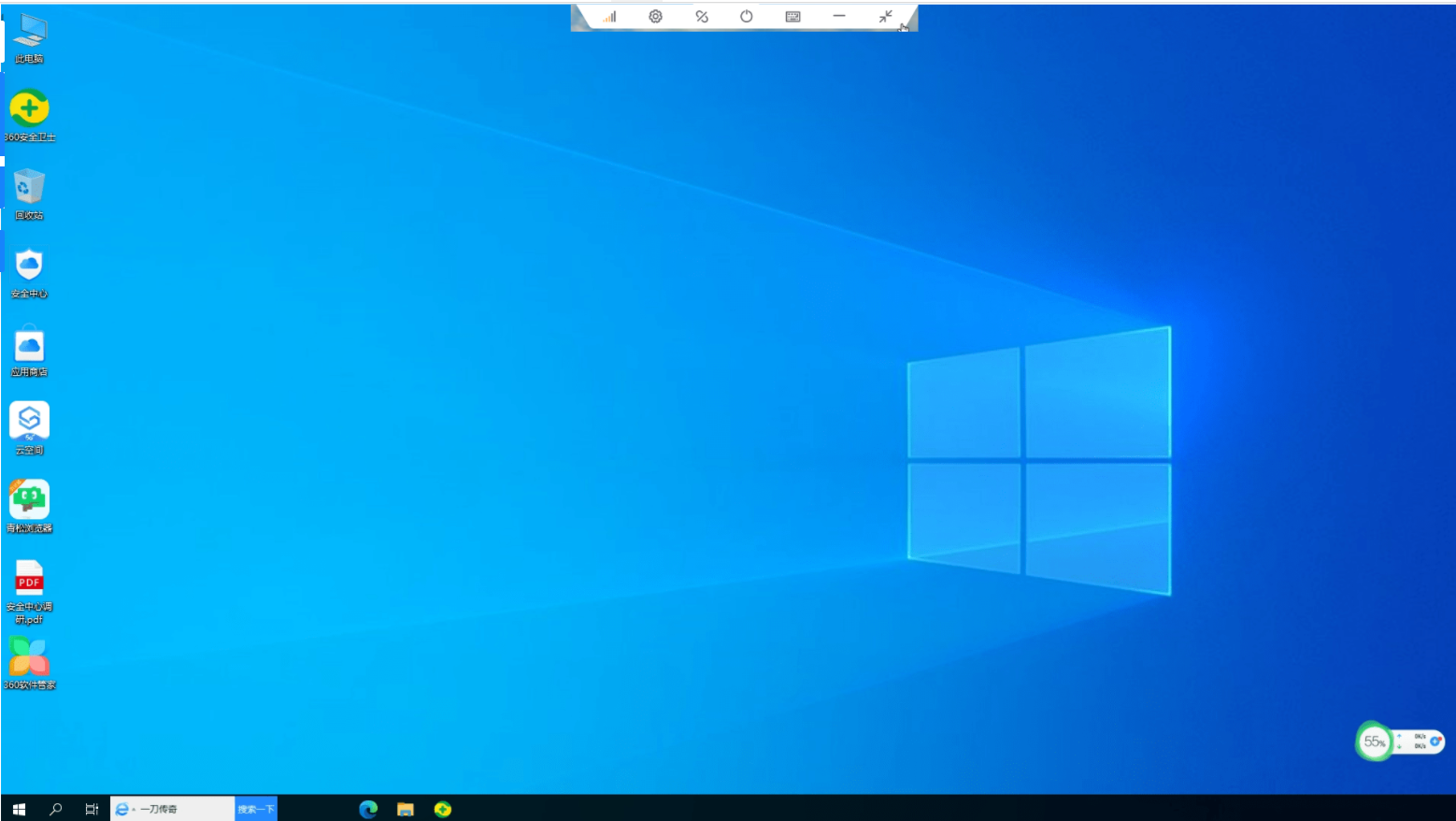Viewport: 1456px width, 821px height.
Task: Exit full screen using the shrink arrows icon
Action: (x=885, y=17)
